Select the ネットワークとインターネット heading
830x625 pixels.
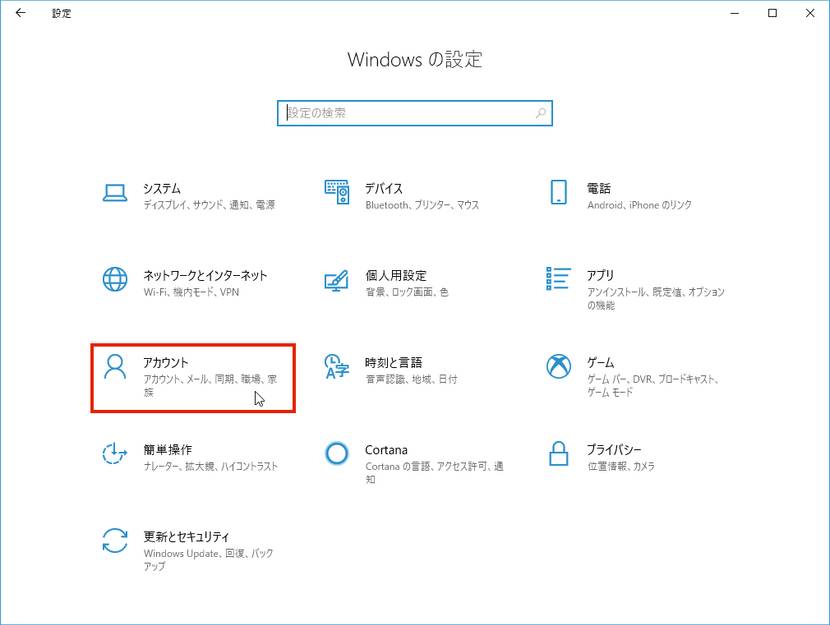(x=205, y=276)
